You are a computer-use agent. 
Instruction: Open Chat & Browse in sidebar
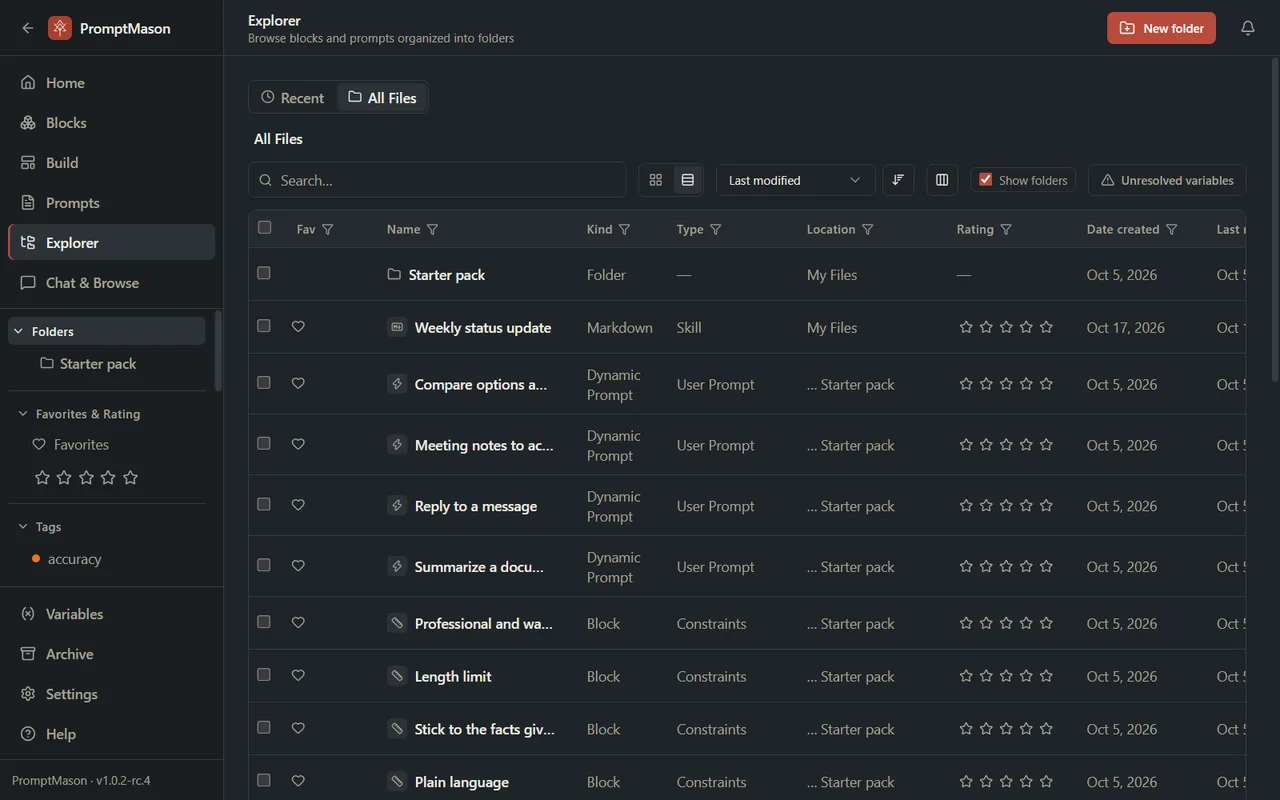[111, 283]
